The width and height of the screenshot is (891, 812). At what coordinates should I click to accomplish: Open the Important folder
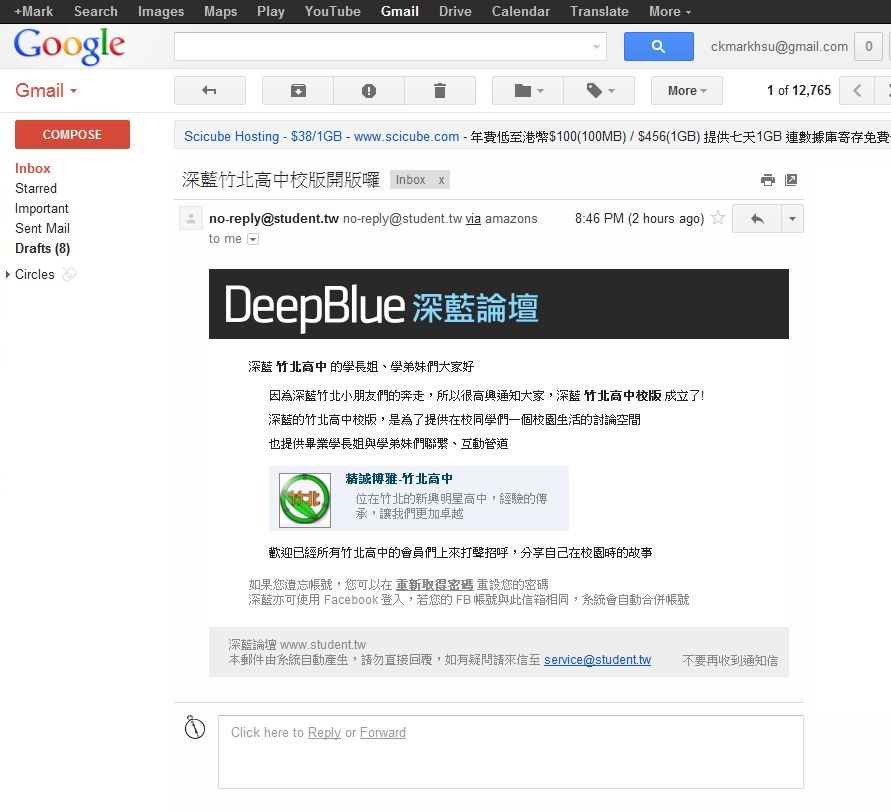tap(41, 209)
